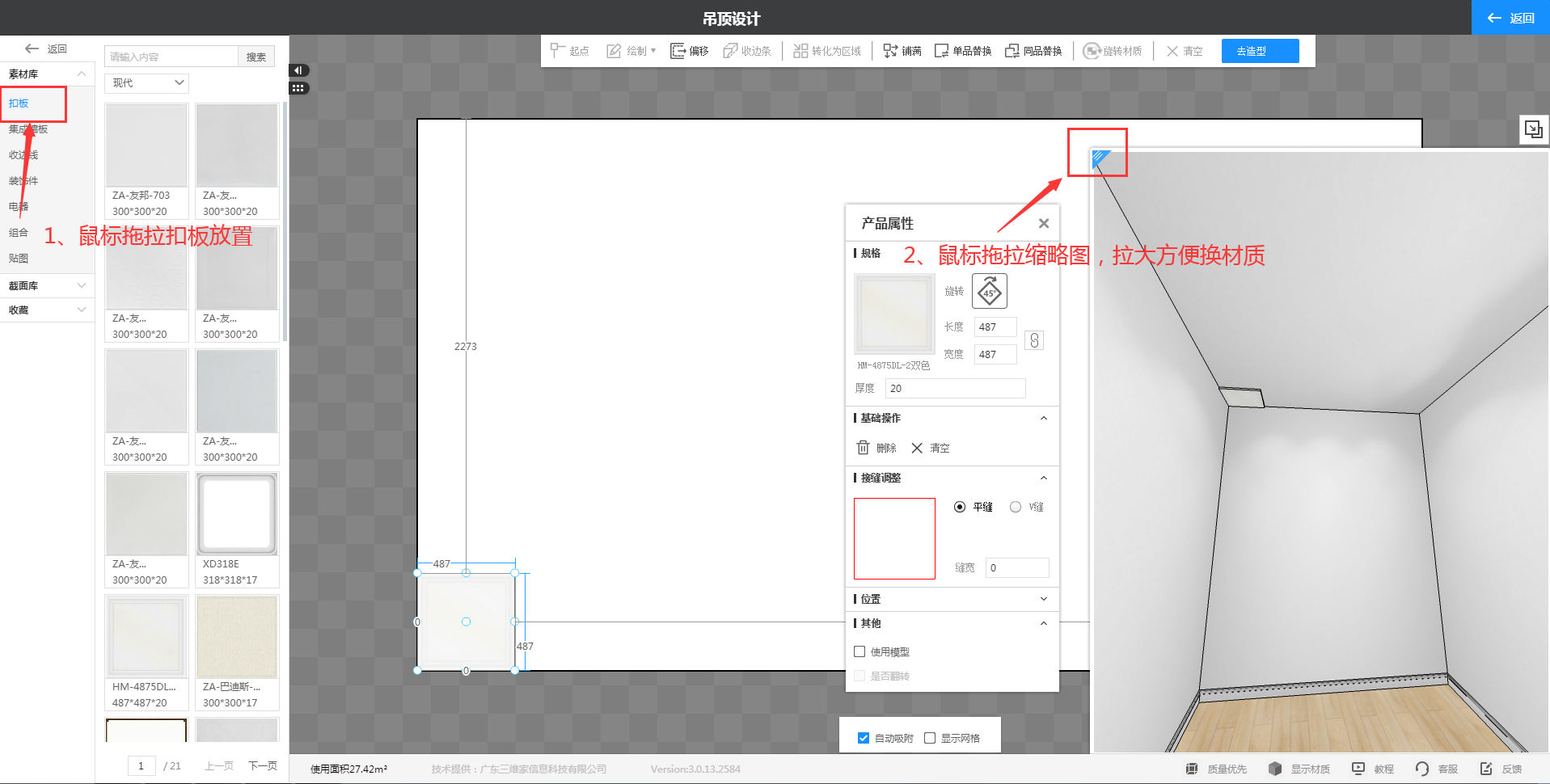Image resolution: width=1550 pixels, height=784 pixels.
Task: Select the 收边条 edge strip tool
Action: click(x=747, y=51)
